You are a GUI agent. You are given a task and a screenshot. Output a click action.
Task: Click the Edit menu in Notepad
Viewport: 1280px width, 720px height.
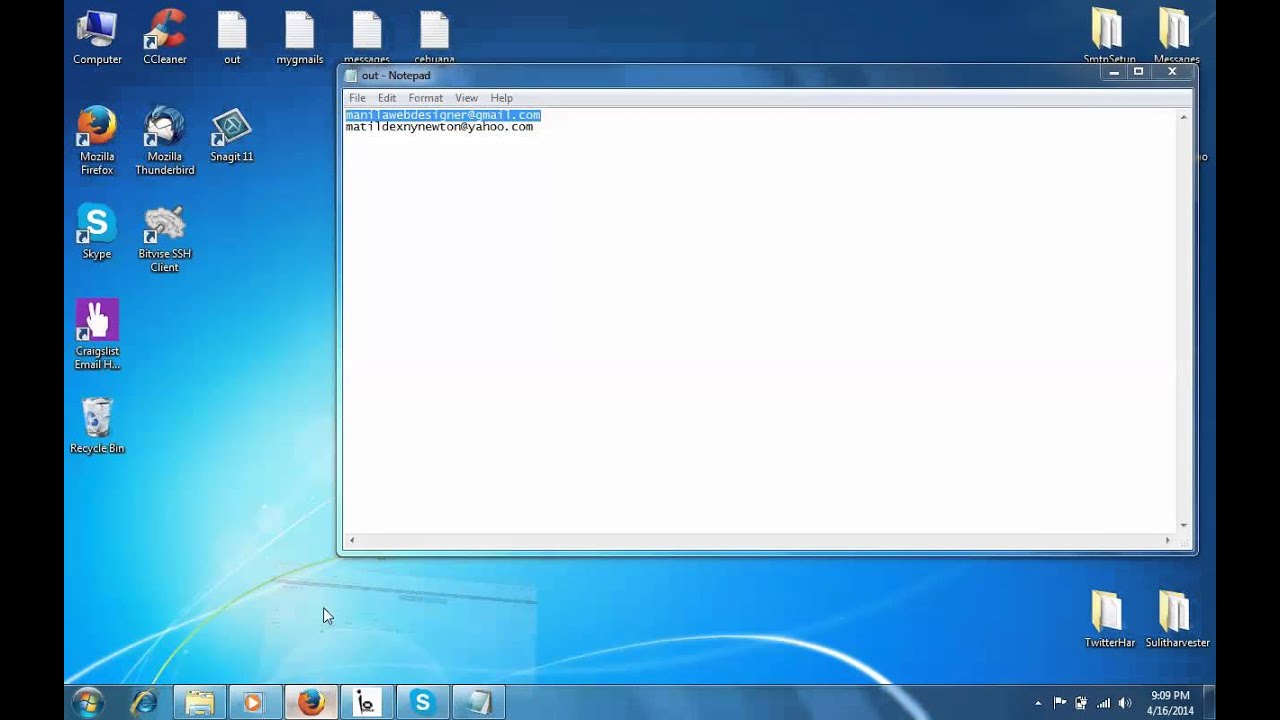tap(387, 98)
